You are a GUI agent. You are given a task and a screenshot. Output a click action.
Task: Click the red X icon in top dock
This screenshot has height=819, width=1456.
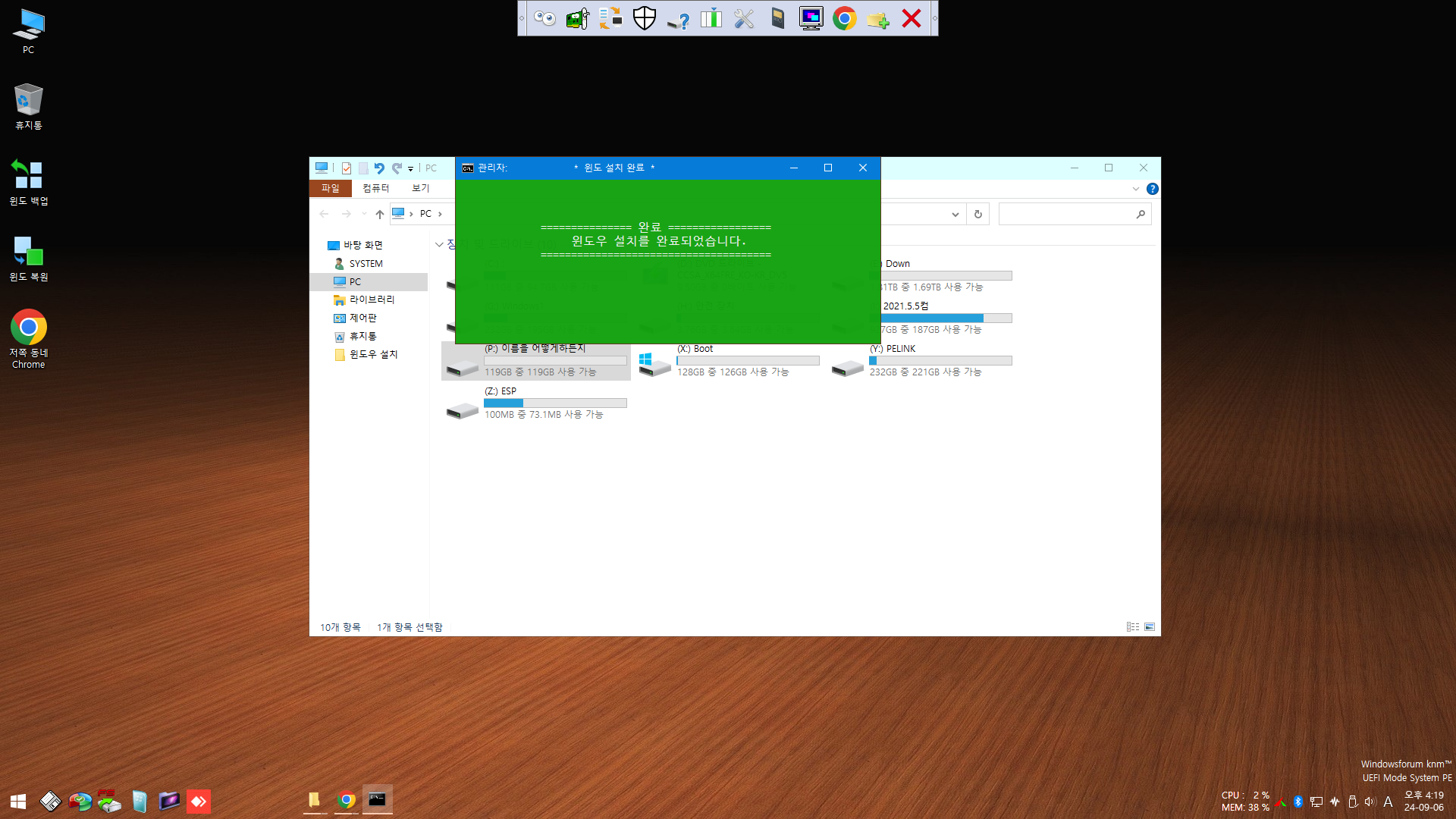pos(912,18)
